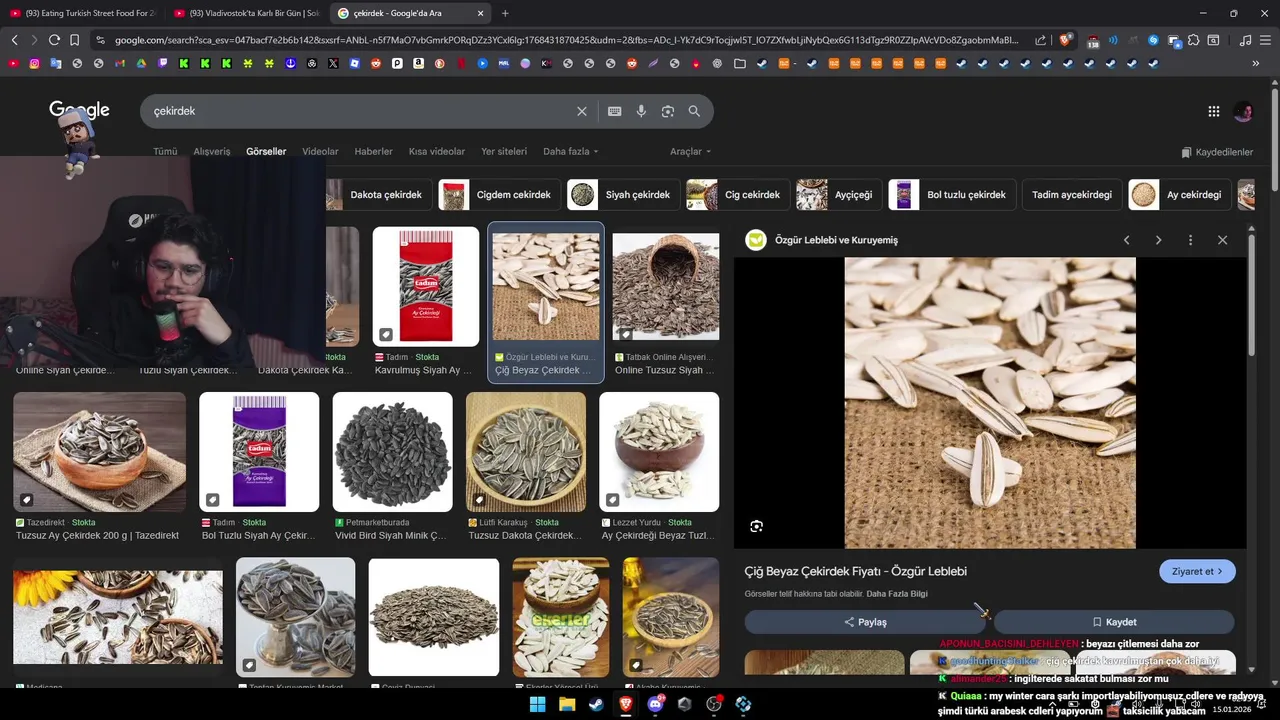Submit search with the magnifier icon
This screenshot has height=720, width=1280.
point(694,111)
